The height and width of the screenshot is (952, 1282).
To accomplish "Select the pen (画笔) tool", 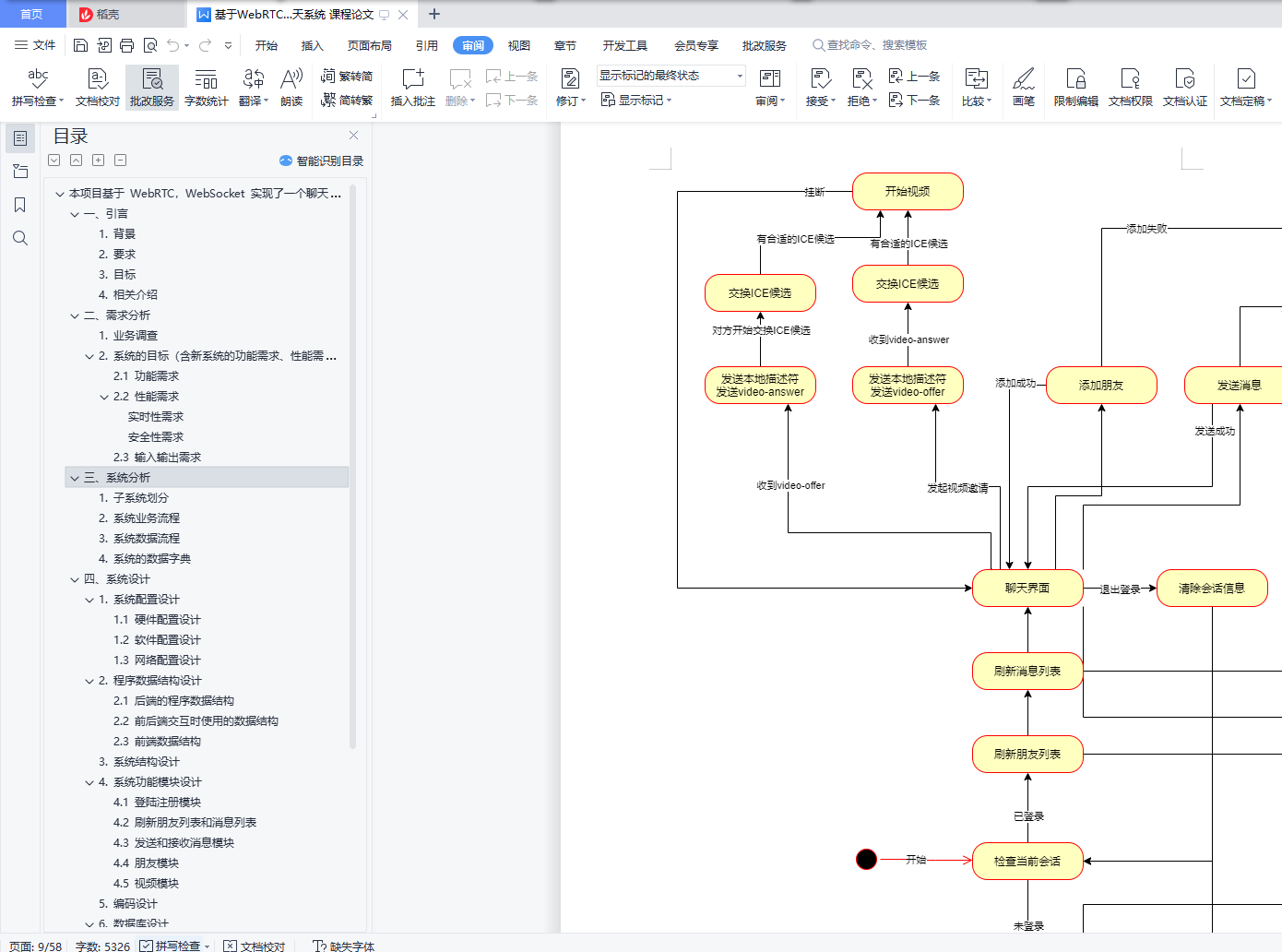I will coord(1024,88).
